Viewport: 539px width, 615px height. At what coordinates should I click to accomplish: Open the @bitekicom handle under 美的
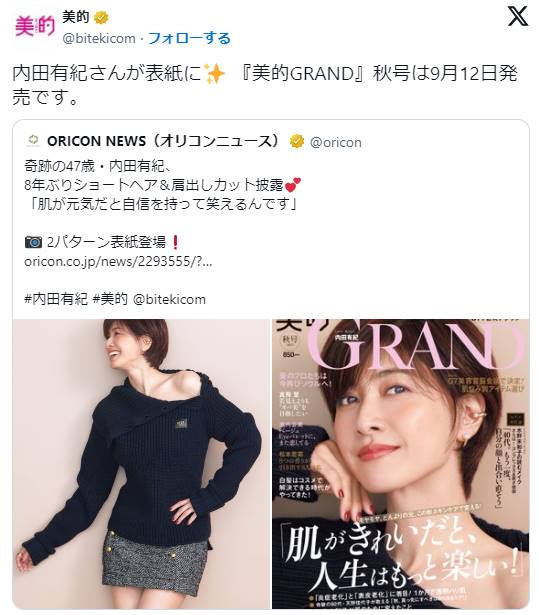(99, 38)
